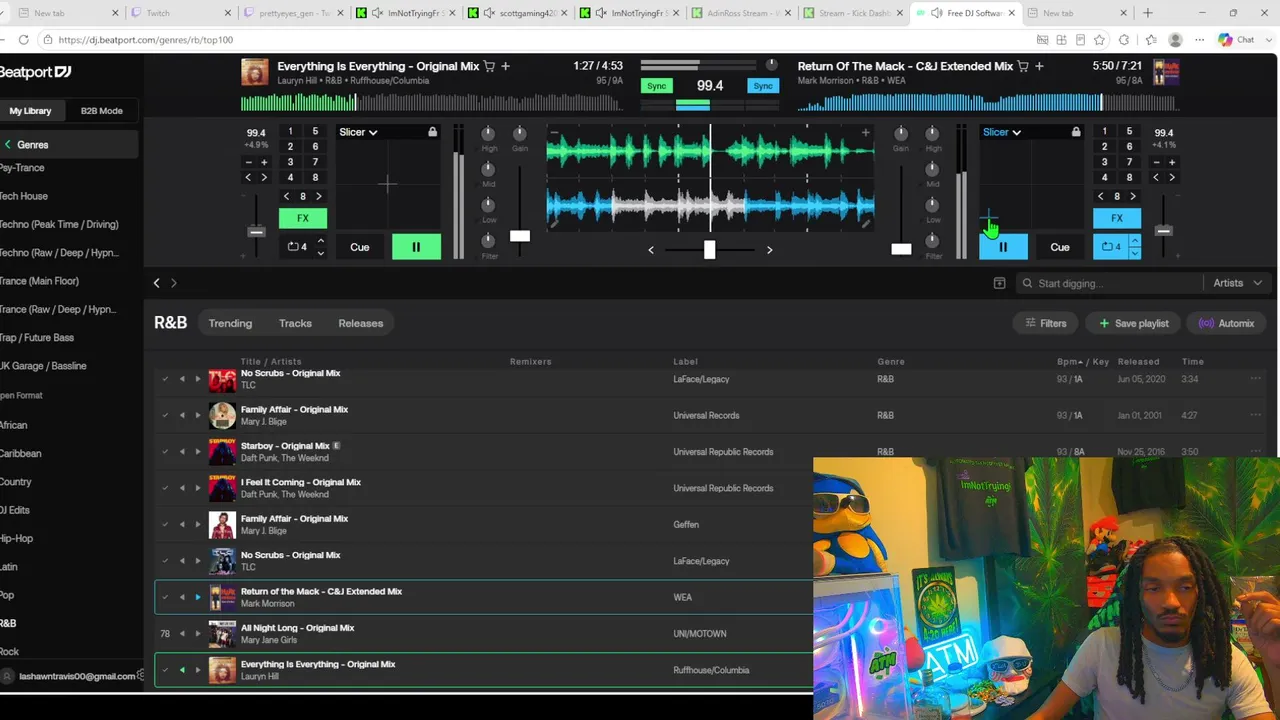Open the Artists search filter dropdown

(1238, 283)
